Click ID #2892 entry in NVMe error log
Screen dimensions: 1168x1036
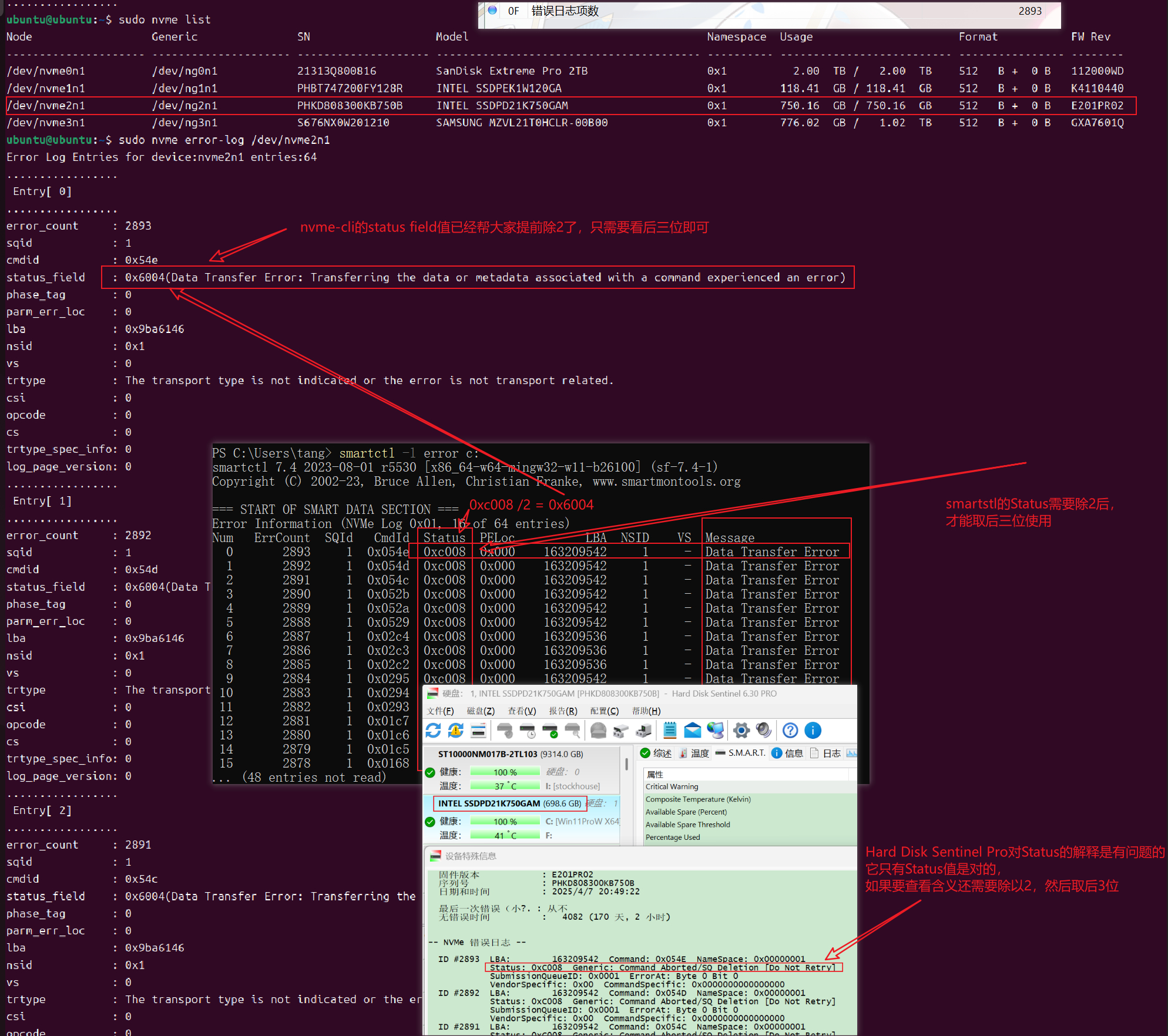(x=459, y=993)
